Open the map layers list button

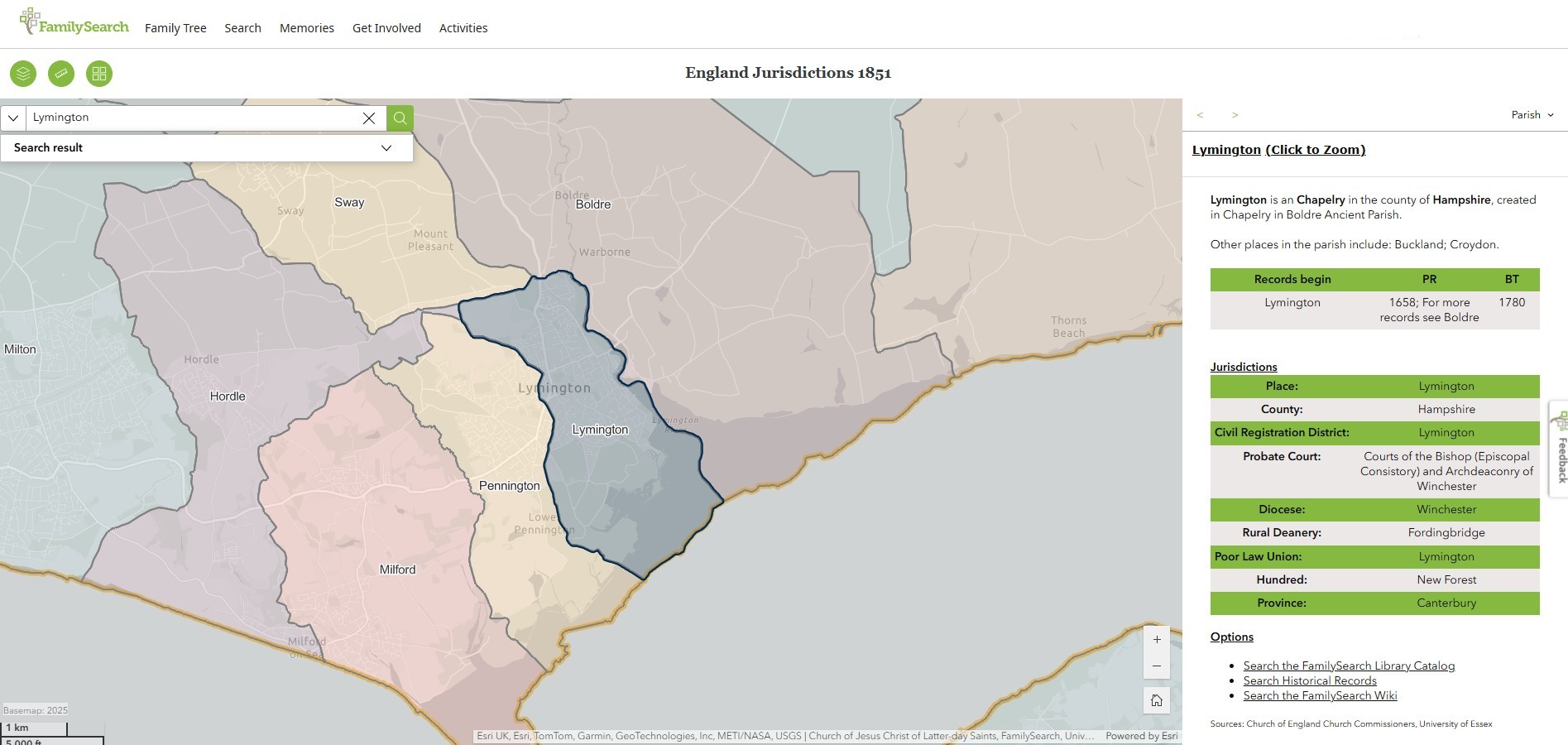(23, 74)
